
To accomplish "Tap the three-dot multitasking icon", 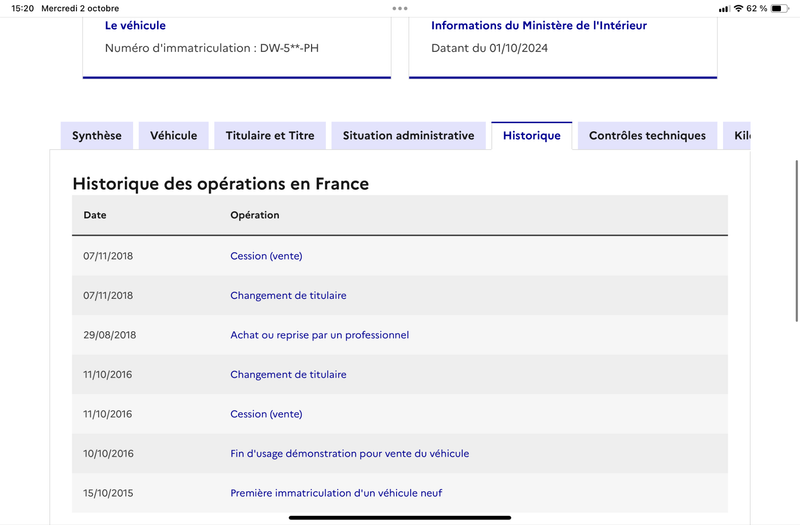I will click(400, 8).
